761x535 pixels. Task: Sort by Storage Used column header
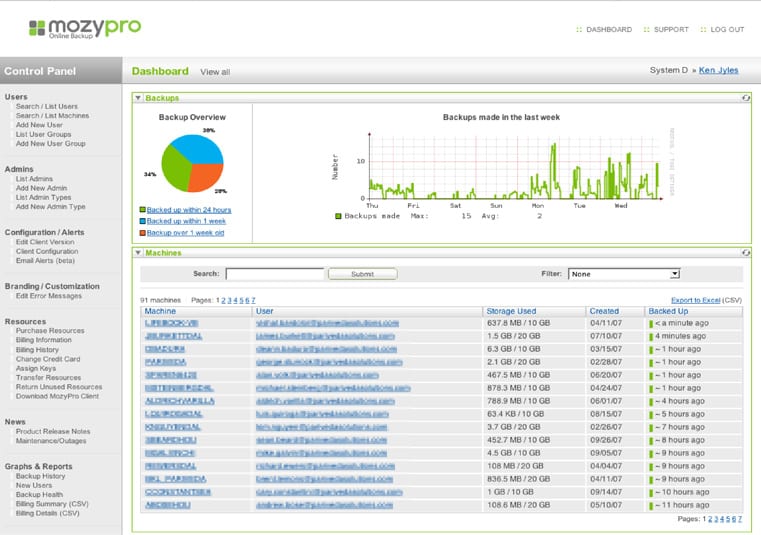[x=511, y=311]
